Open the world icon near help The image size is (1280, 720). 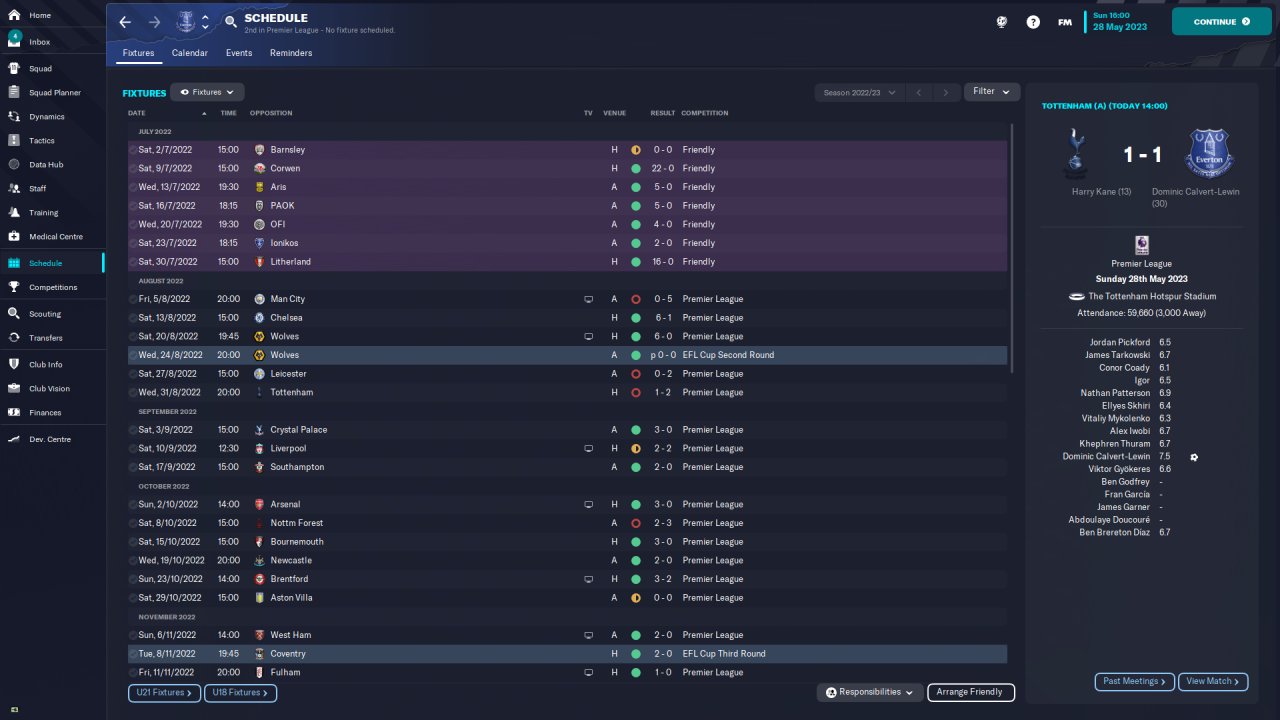point(1001,22)
